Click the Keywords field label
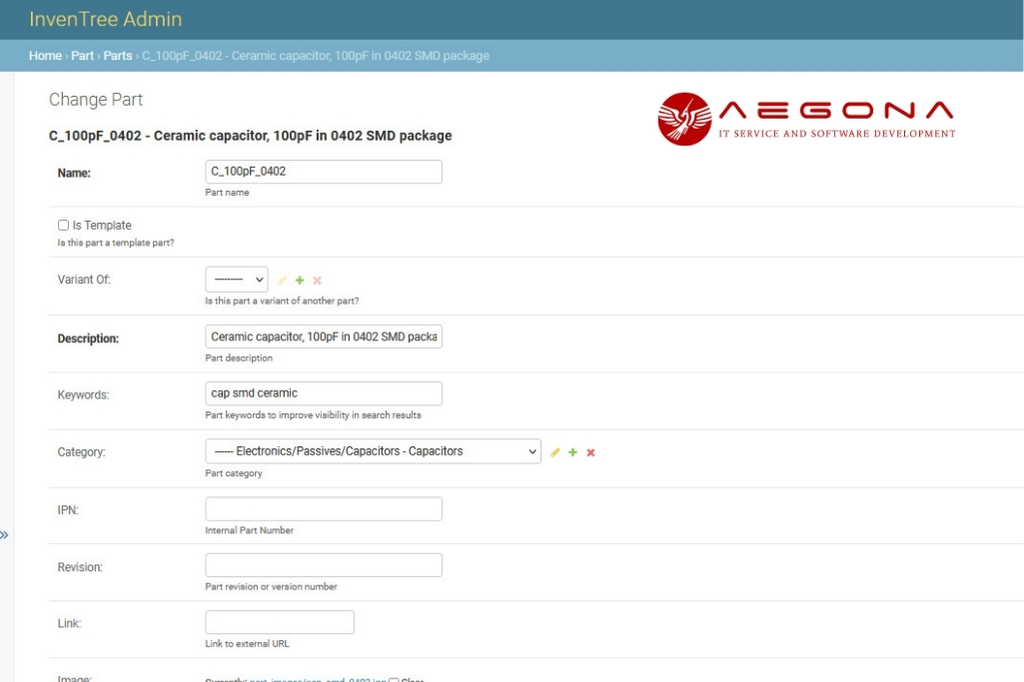The height and width of the screenshot is (682, 1024). [84, 395]
